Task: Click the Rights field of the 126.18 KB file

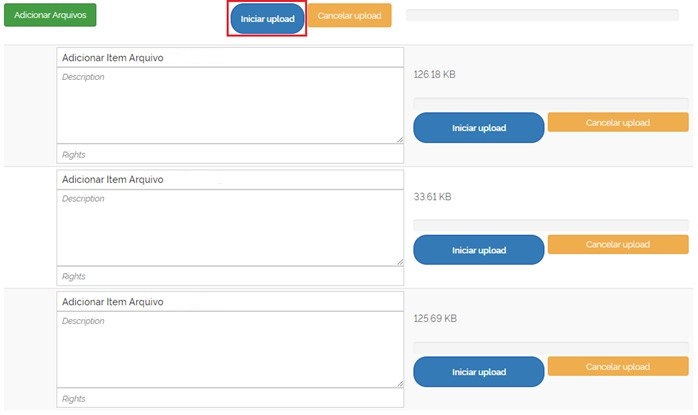Action: (230, 155)
